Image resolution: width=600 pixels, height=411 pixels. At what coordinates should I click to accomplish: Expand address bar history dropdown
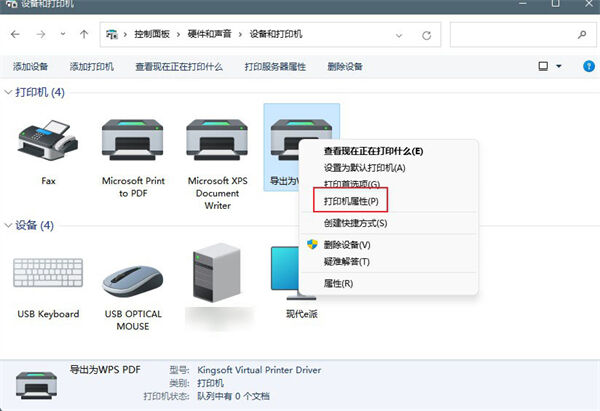point(399,36)
